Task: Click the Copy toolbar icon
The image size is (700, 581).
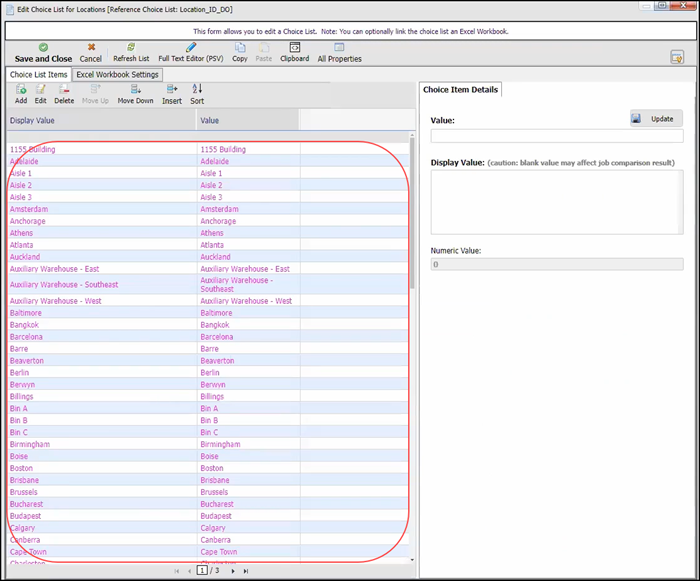Action: [x=240, y=47]
